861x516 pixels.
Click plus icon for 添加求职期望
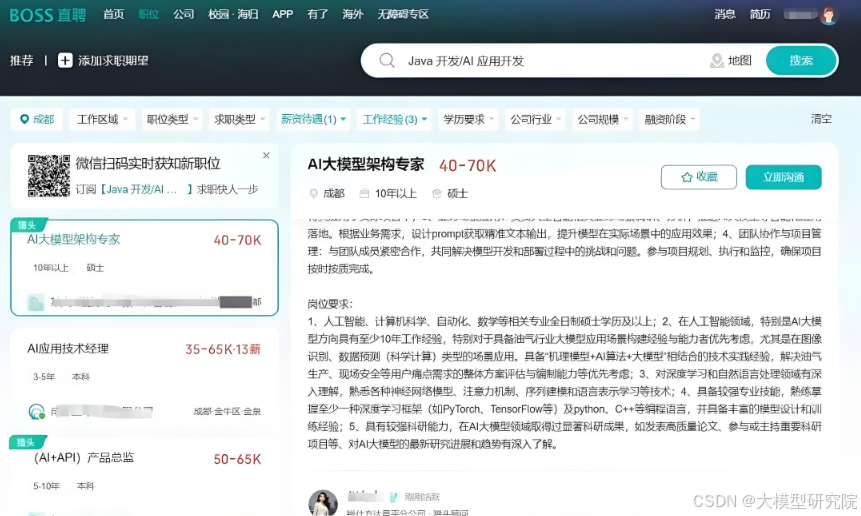(65, 60)
